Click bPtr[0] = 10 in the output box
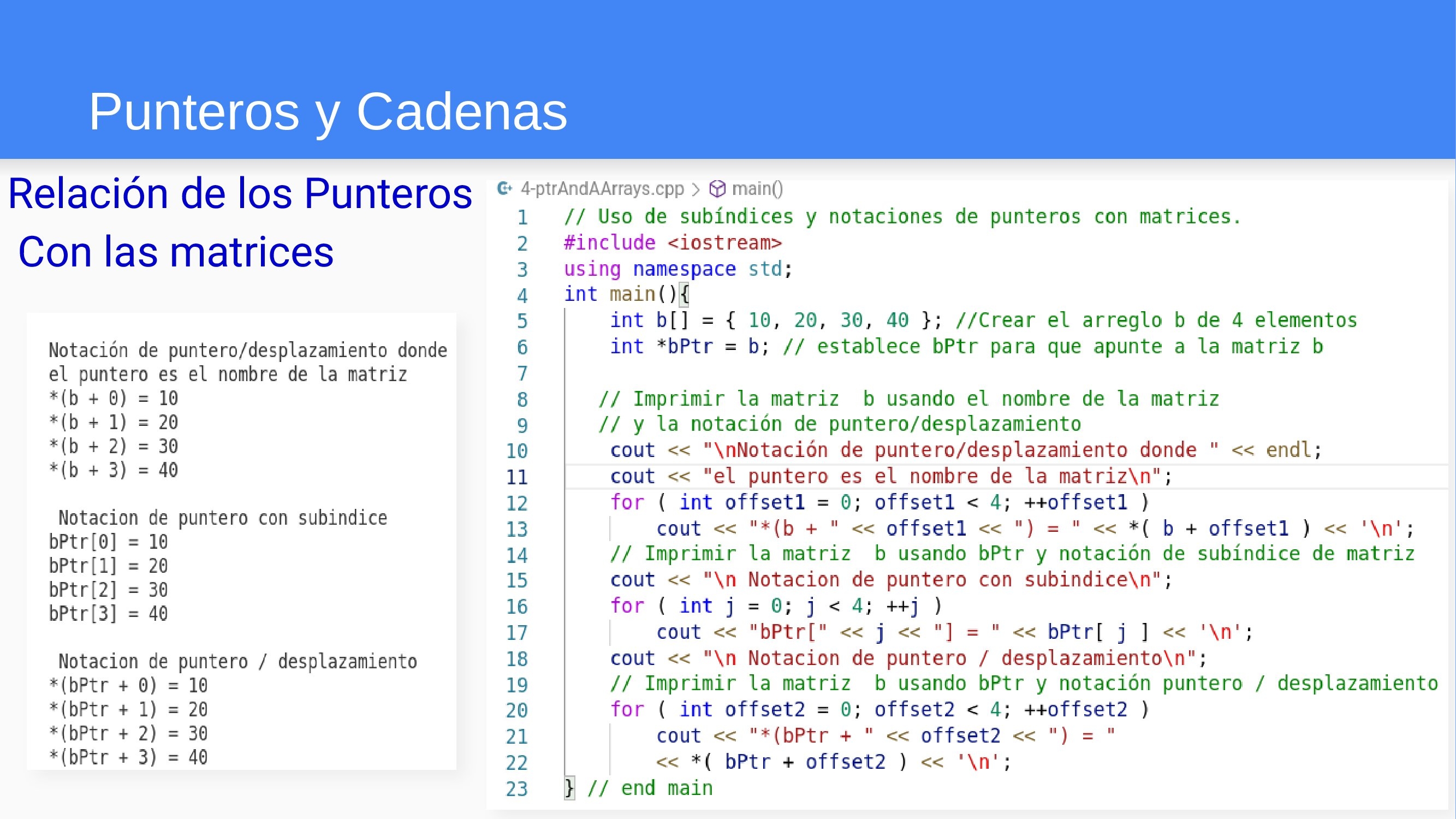1456x819 pixels. pos(109,542)
